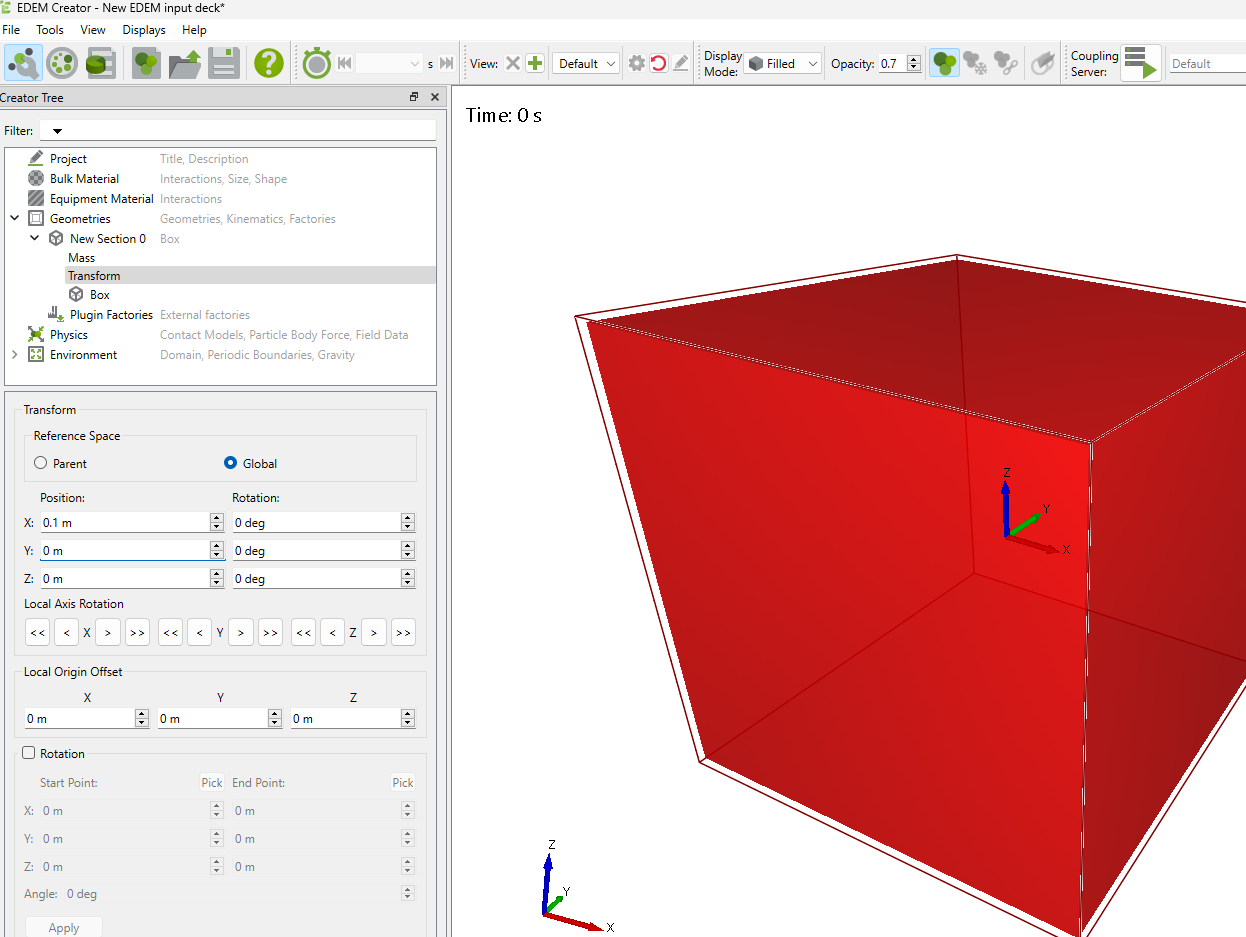The height and width of the screenshot is (937, 1246).
Task: Rotate Y axis one step backward
Action: click(199, 632)
